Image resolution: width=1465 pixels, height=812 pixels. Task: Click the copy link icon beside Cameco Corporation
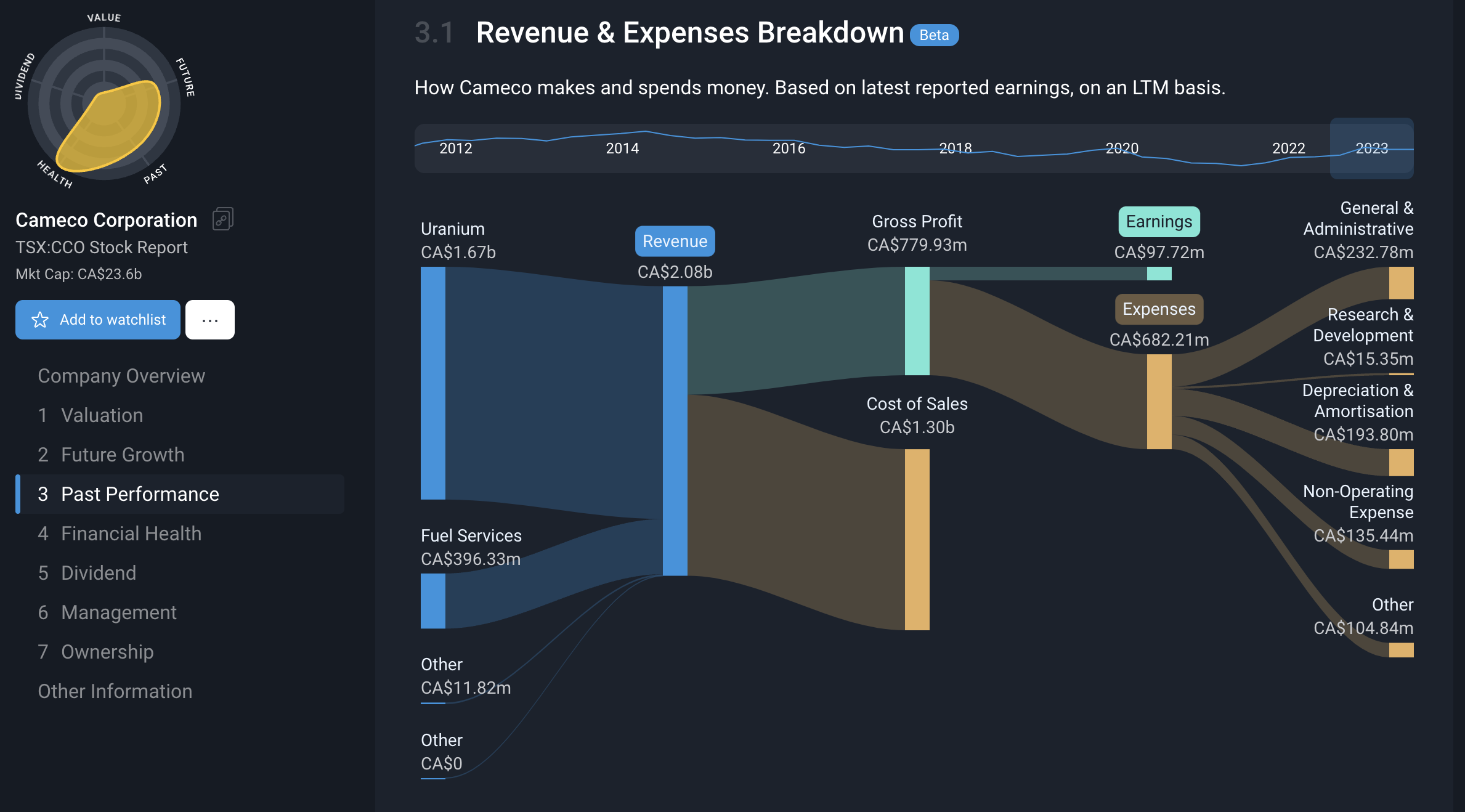coord(222,219)
